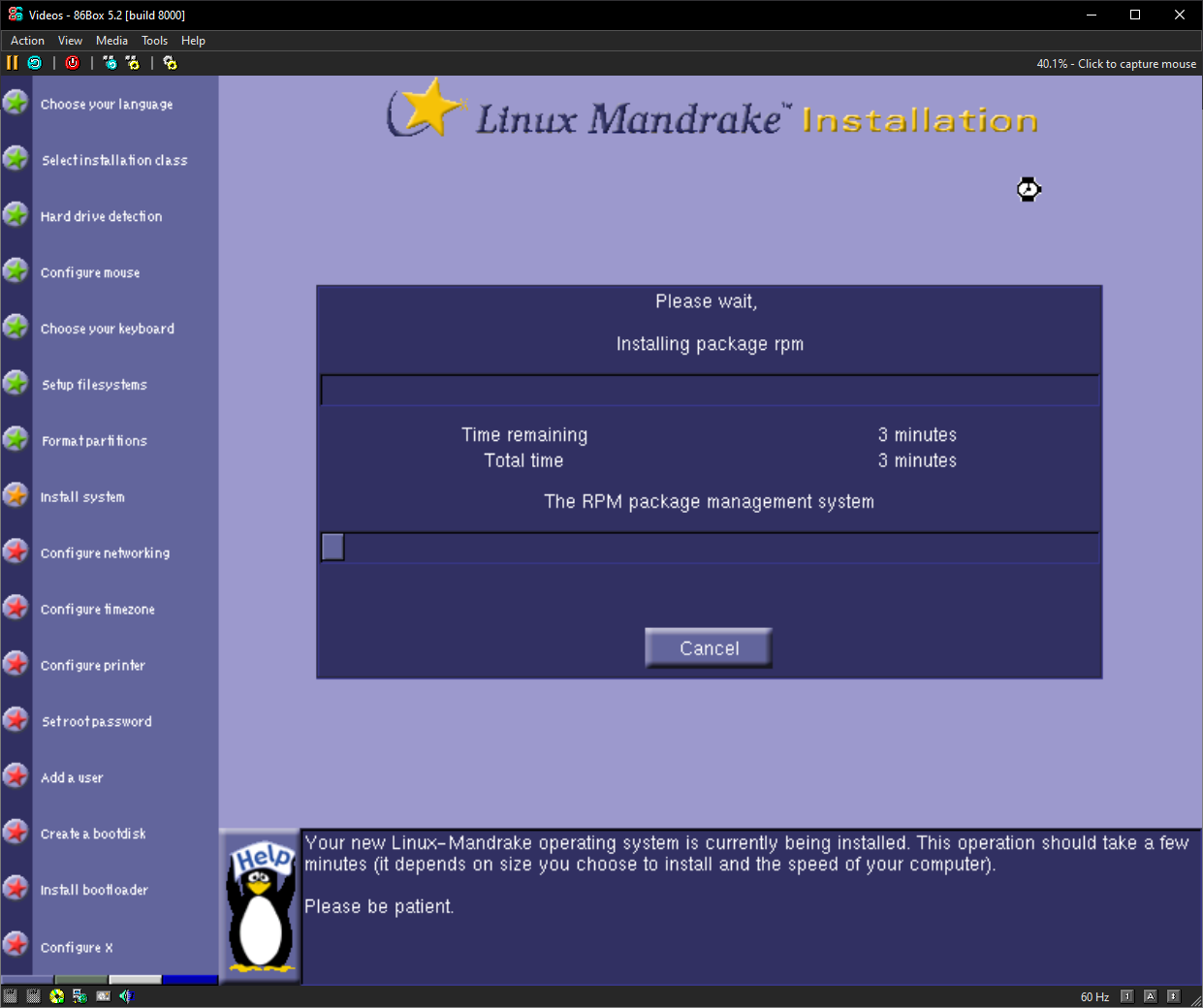Open the Tools menu
Viewport: 1203px width, 1008px height.
tap(154, 41)
